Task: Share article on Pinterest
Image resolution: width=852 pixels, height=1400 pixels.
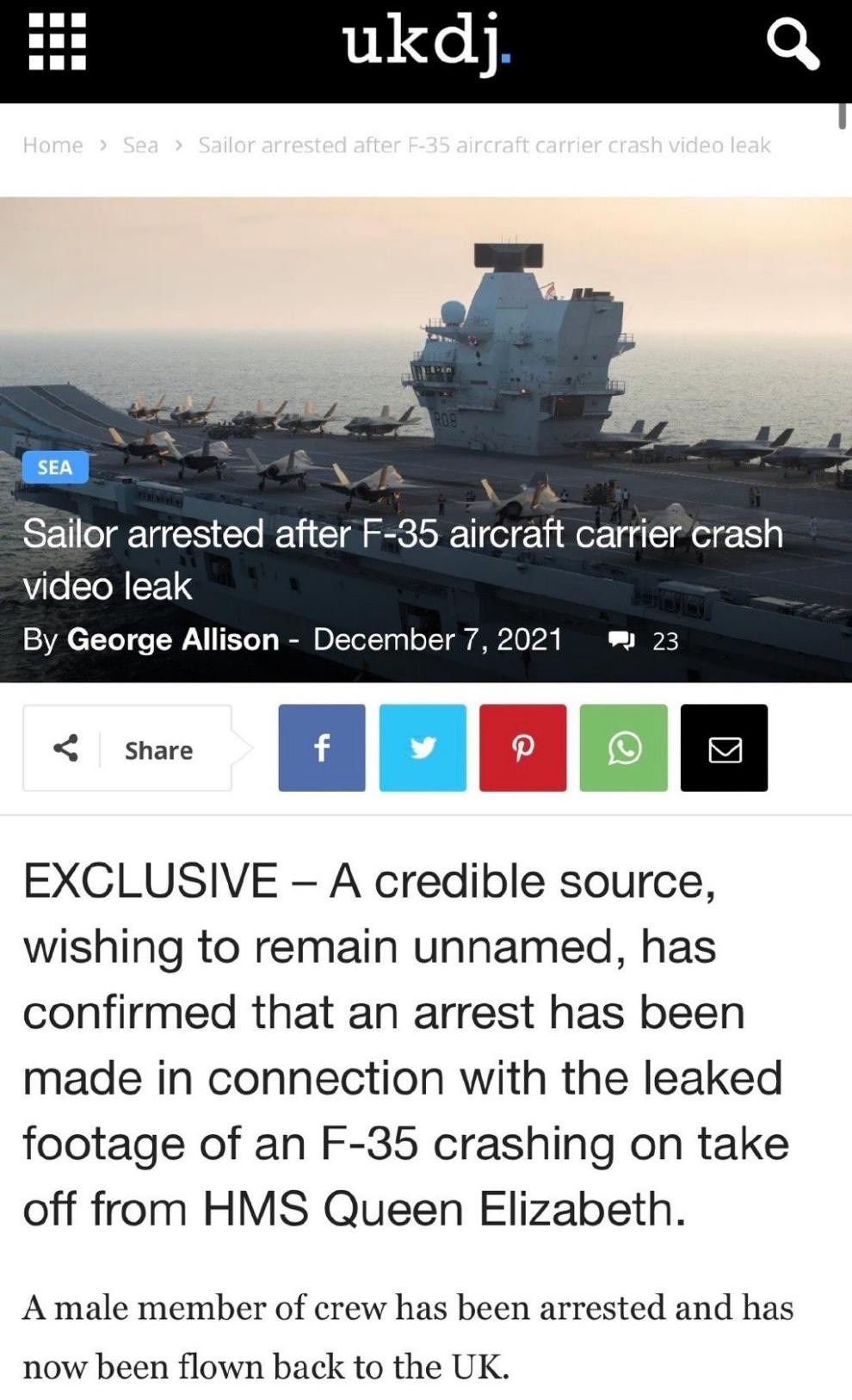Action: pos(523,748)
